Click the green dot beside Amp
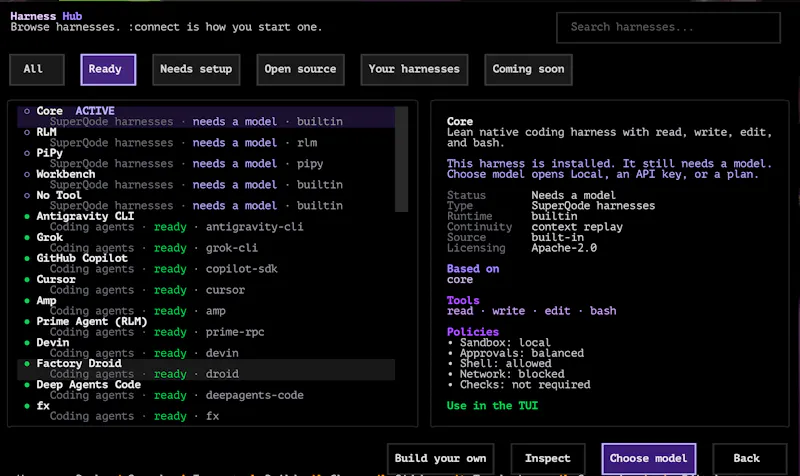The width and height of the screenshot is (800, 476). (27, 300)
